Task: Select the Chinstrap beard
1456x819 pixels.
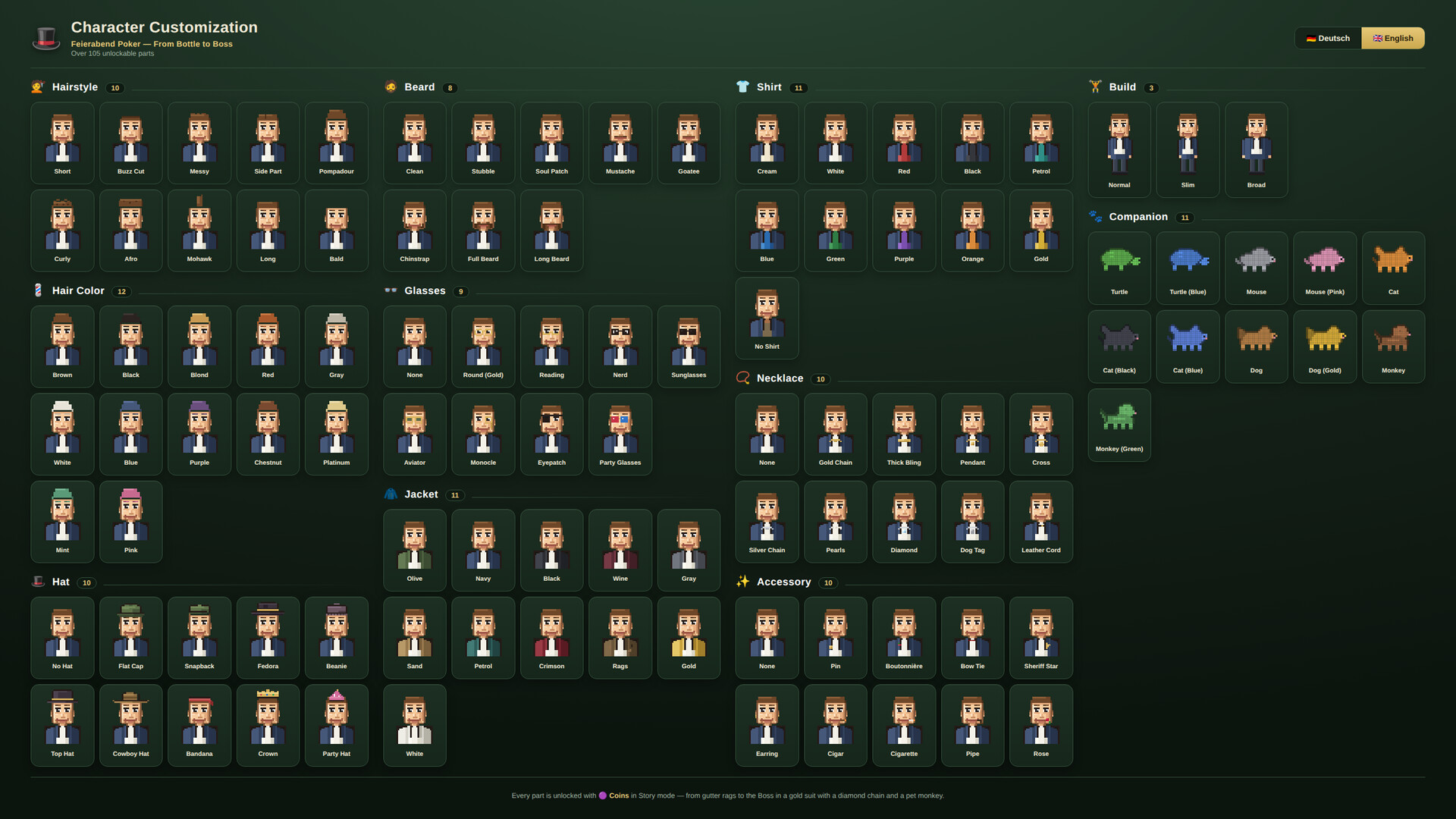Action: 415,231
